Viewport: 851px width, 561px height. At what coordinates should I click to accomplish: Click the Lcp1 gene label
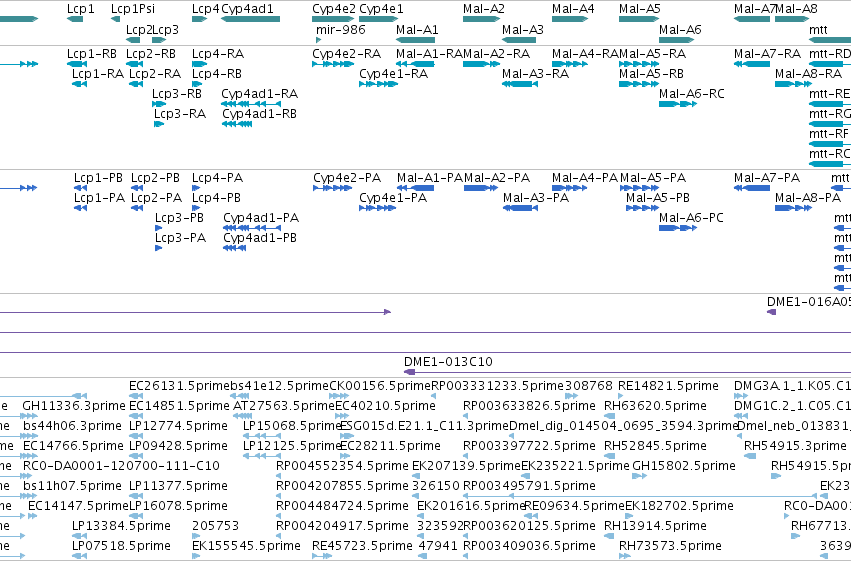coord(80,9)
